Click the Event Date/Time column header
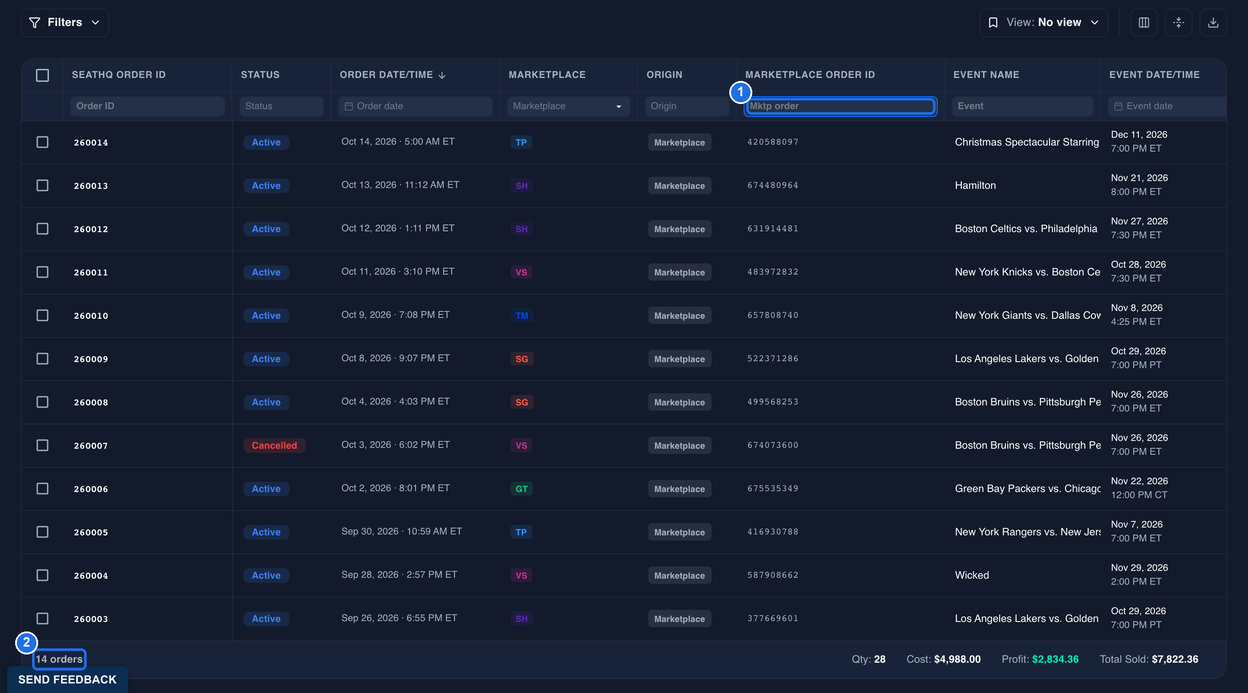Screen dimensions: 1248x693 1154,75
